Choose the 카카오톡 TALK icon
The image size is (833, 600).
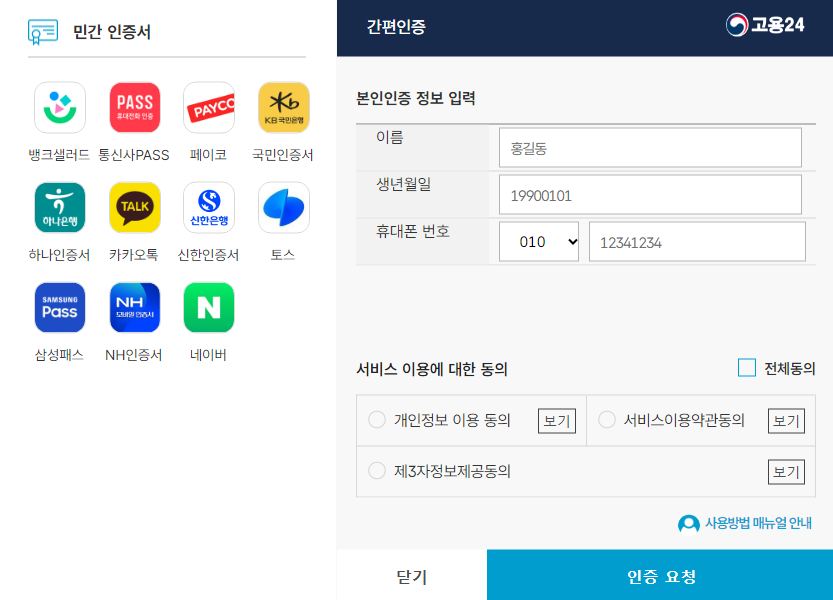(x=134, y=207)
